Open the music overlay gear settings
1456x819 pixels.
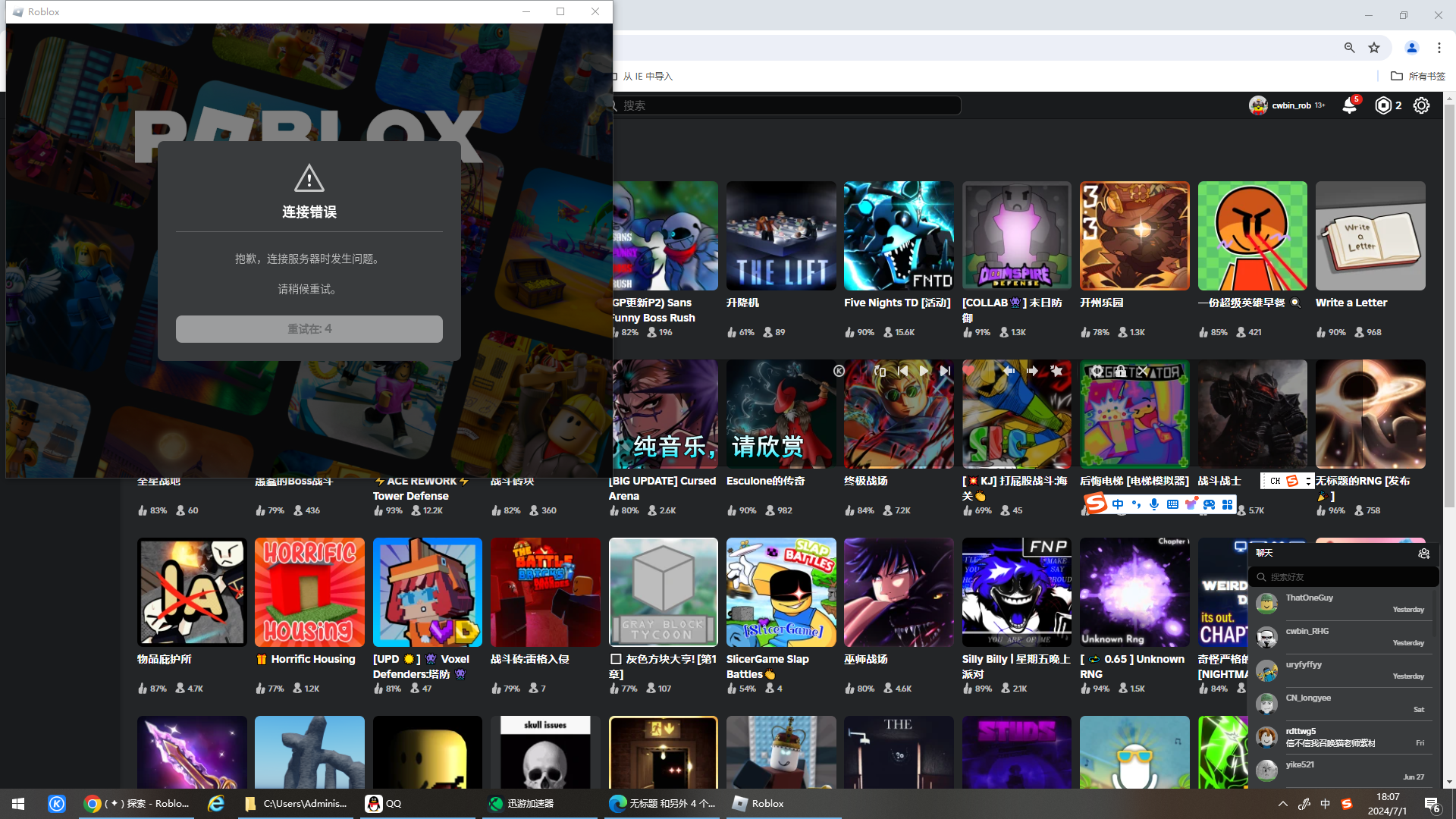coord(1097,371)
